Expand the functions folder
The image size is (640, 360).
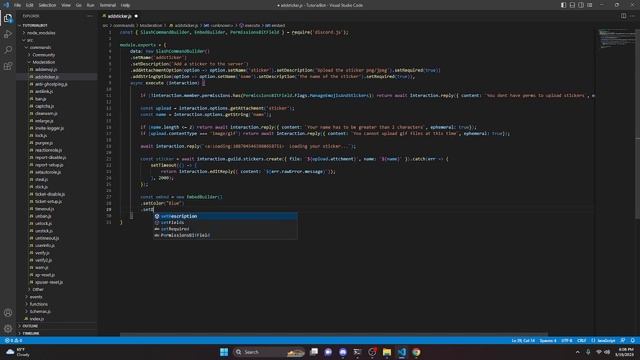(38, 304)
